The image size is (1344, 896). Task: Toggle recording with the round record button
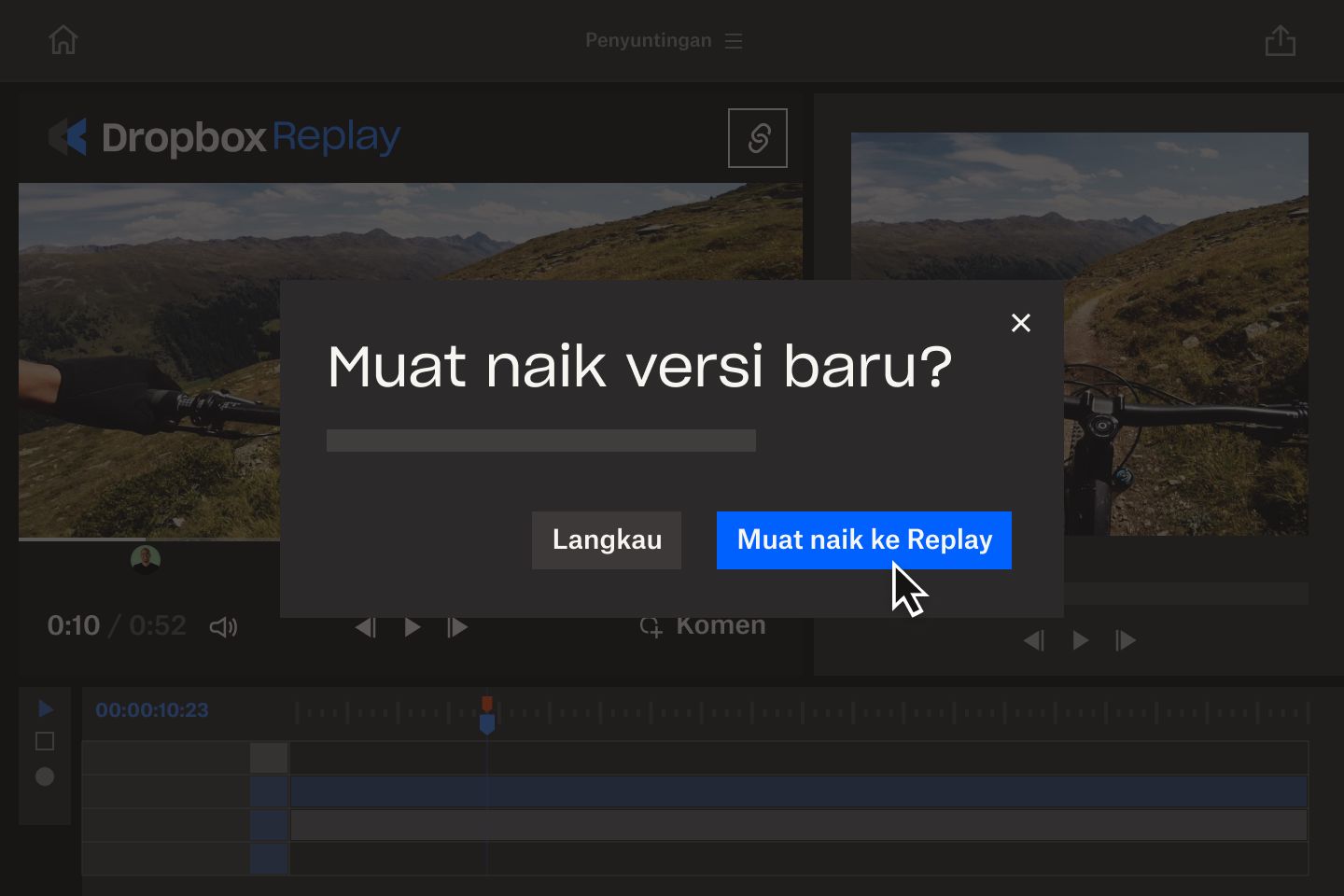[44, 776]
